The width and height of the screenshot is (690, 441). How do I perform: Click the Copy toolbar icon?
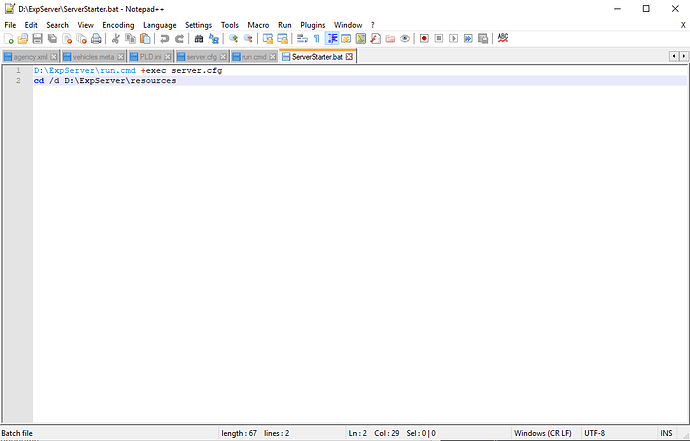130,39
